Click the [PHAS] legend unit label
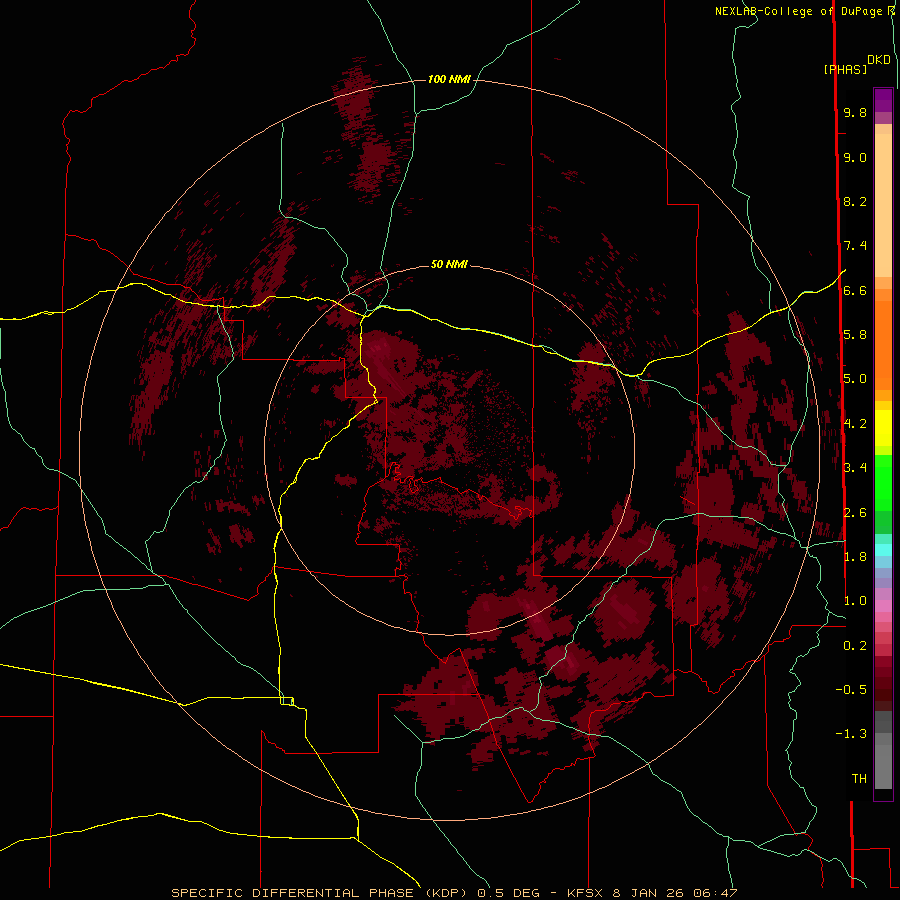This screenshot has height=900, width=900. pyautogui.click(x=845, y=69)
